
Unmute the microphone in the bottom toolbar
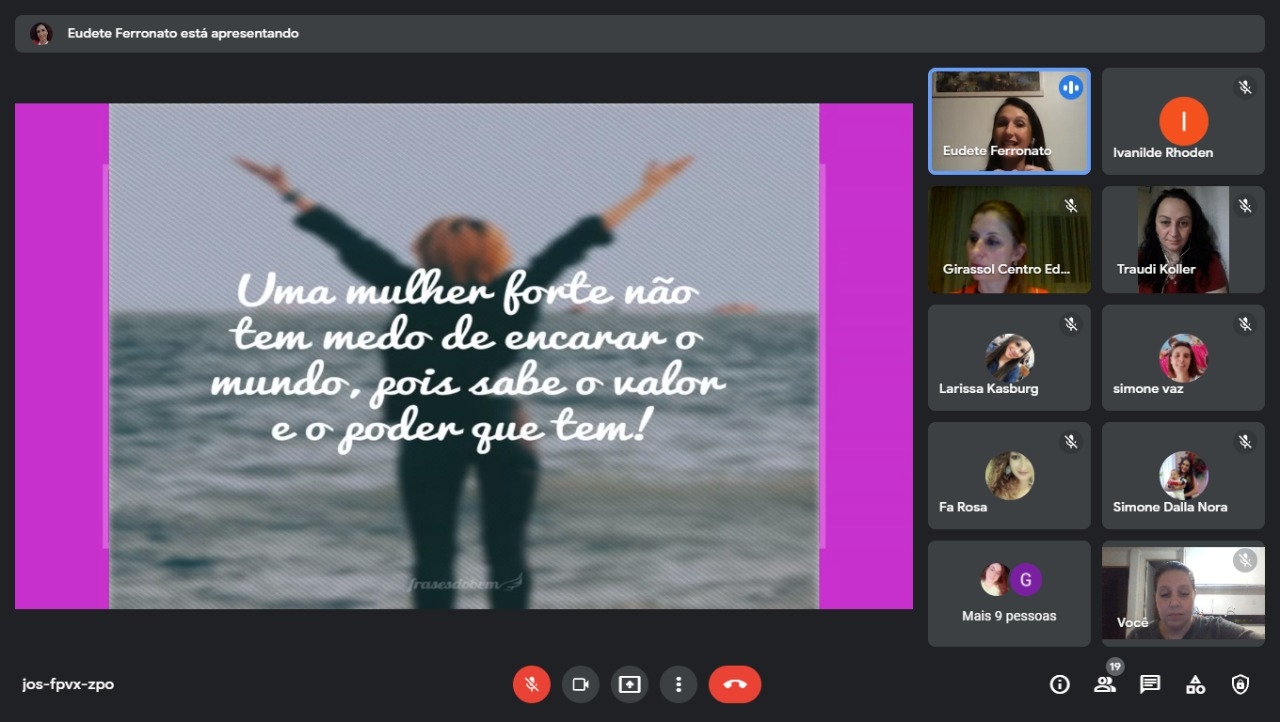531,685
